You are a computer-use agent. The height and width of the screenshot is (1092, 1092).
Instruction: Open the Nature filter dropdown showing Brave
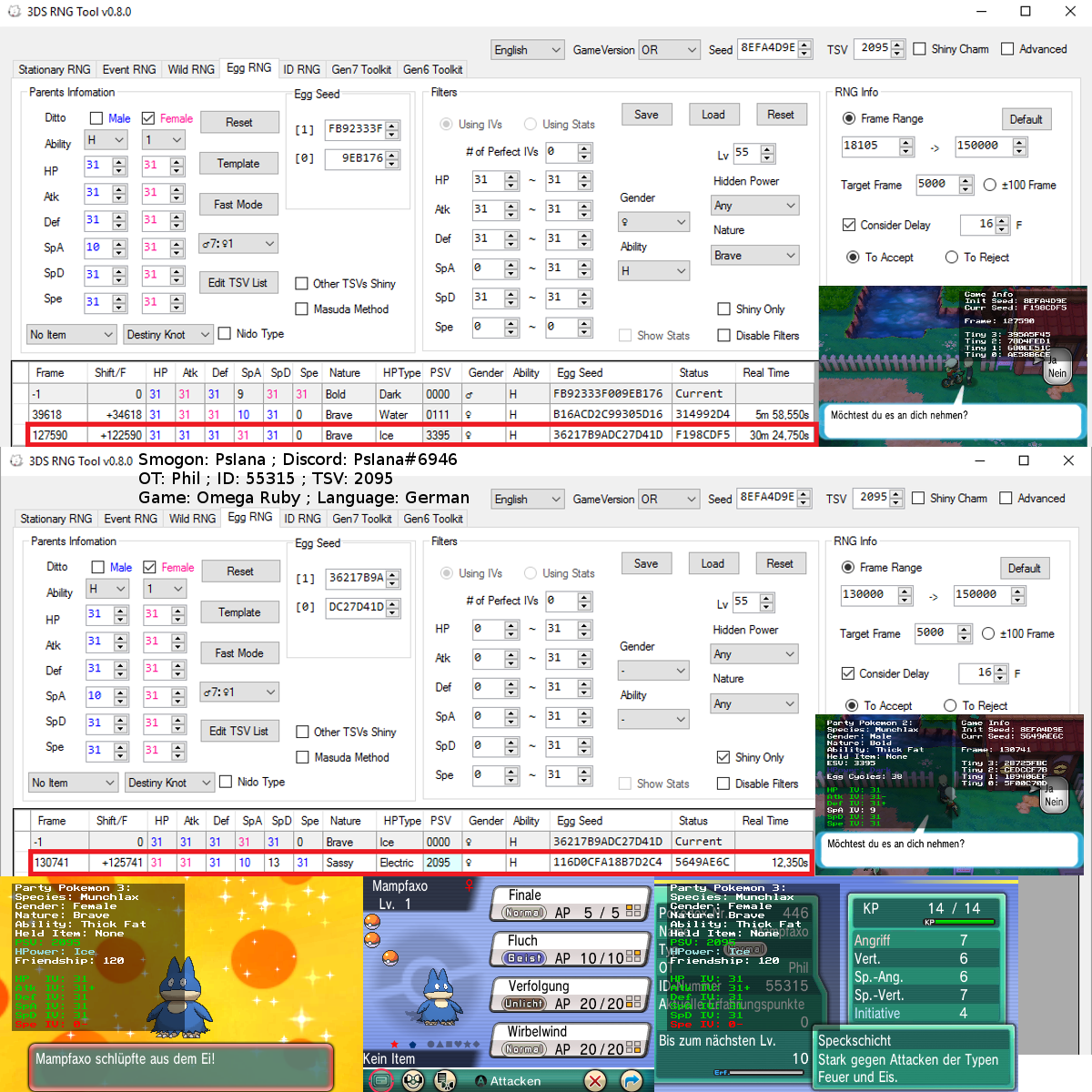pyautogui.click(x=754, y=256)
